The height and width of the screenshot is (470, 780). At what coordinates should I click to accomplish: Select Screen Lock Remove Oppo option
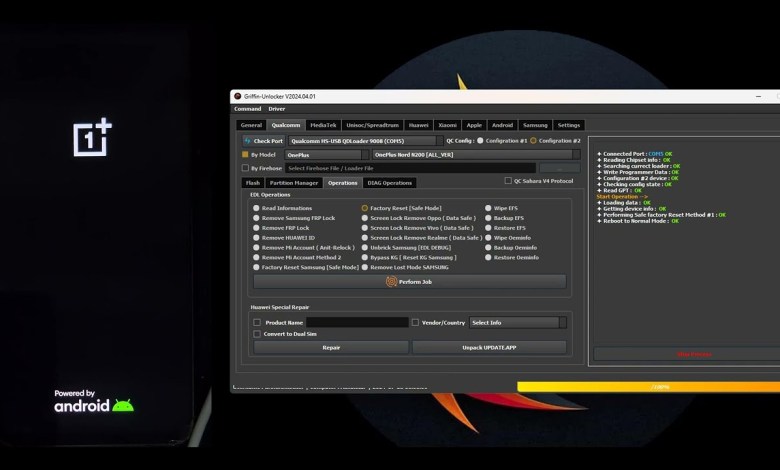365,218
